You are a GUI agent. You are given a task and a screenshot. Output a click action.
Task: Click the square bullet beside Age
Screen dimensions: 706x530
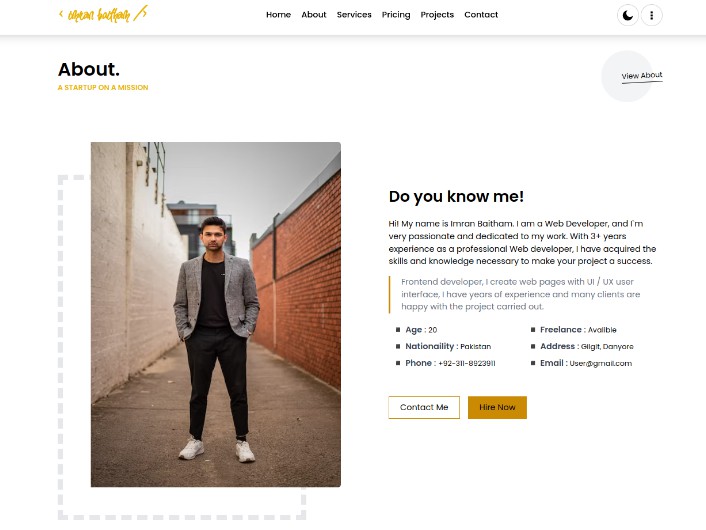point(398,330)
